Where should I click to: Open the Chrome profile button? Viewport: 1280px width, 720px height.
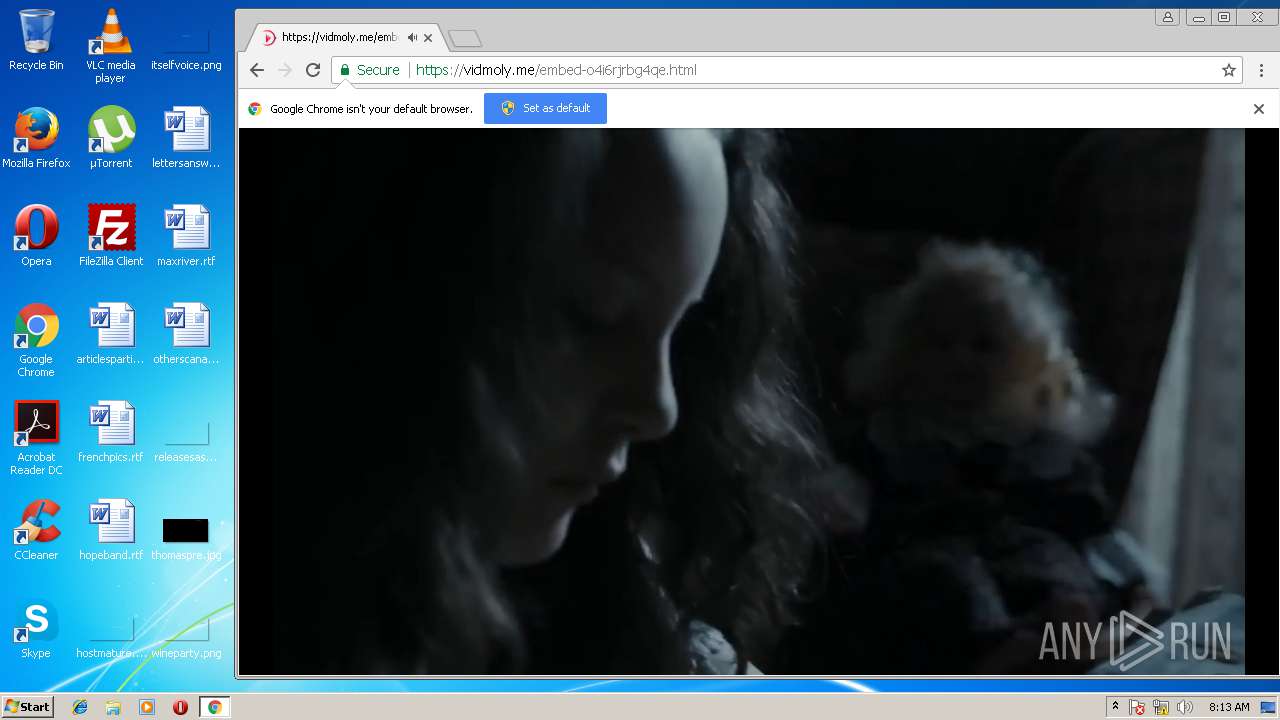point(1167,17)
